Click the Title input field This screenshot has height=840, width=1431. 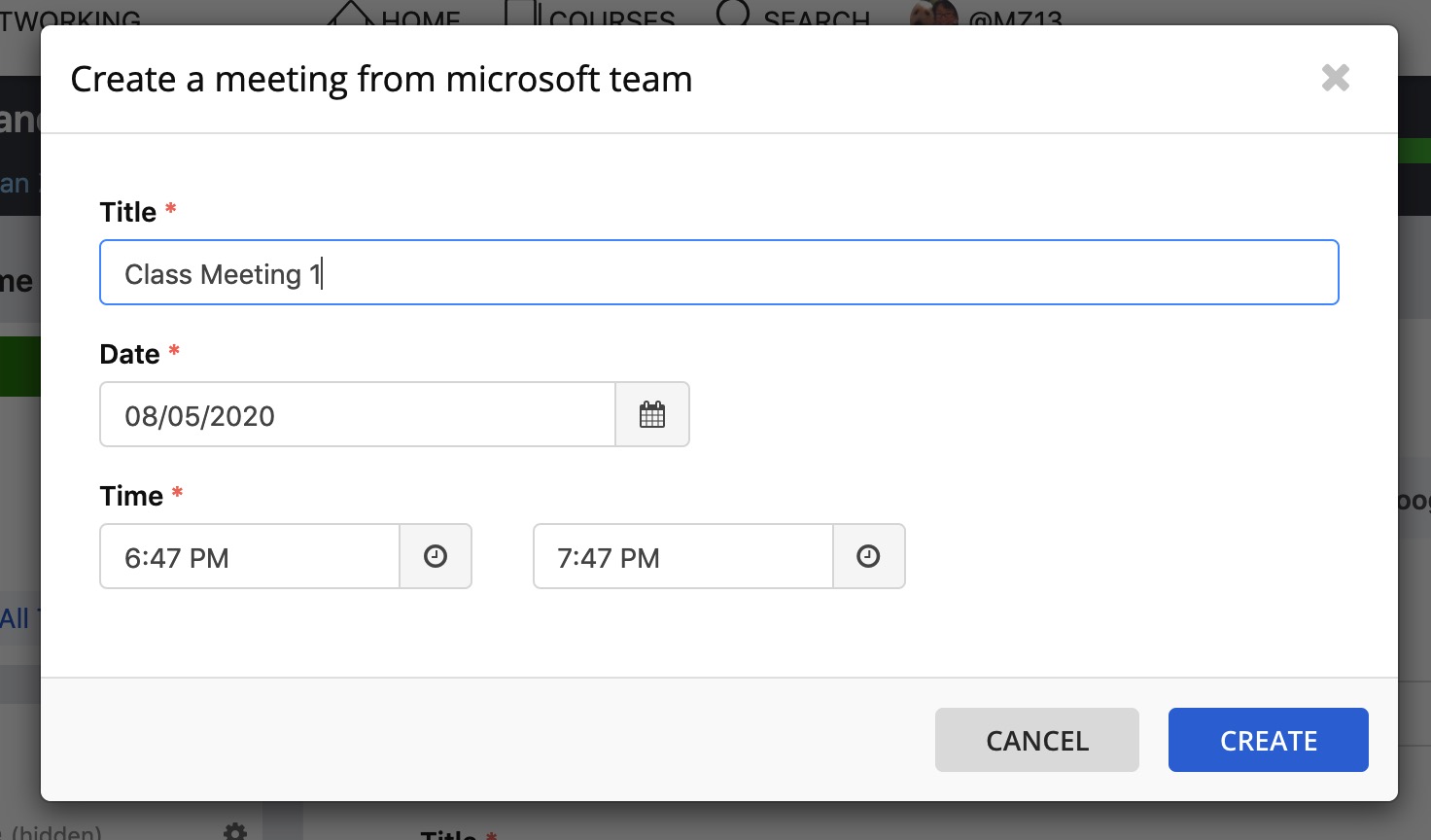coord(719,272)
